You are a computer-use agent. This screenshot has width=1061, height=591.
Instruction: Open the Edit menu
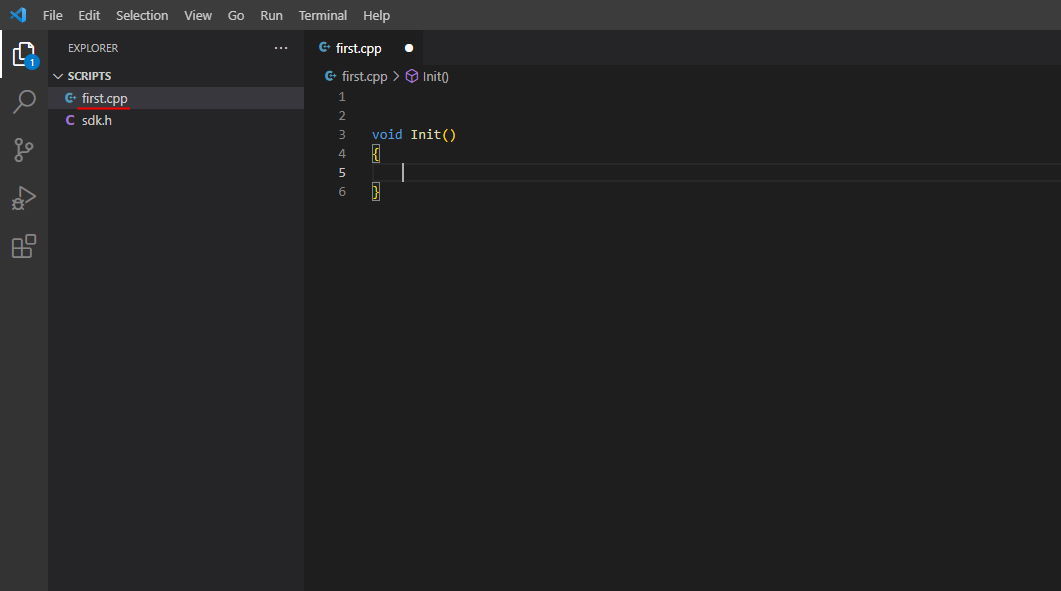[89, 15]
